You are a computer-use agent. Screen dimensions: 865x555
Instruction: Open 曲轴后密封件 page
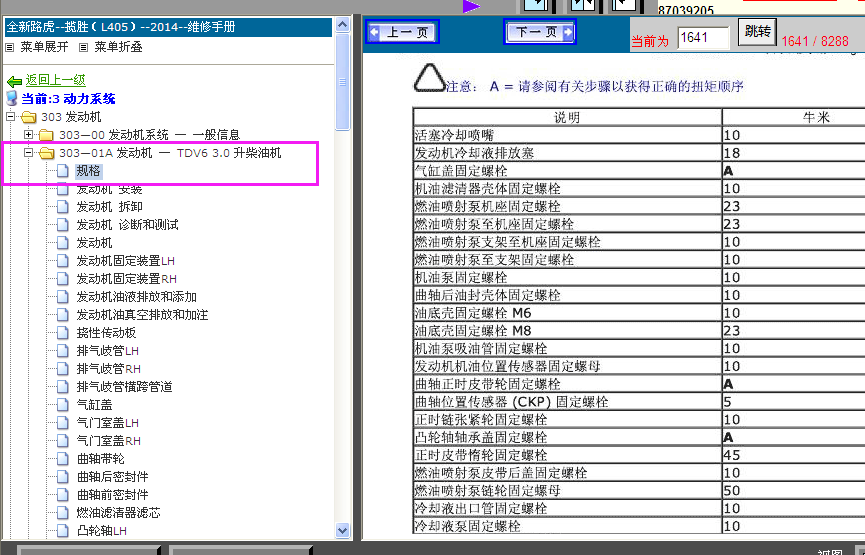(113, 477)
